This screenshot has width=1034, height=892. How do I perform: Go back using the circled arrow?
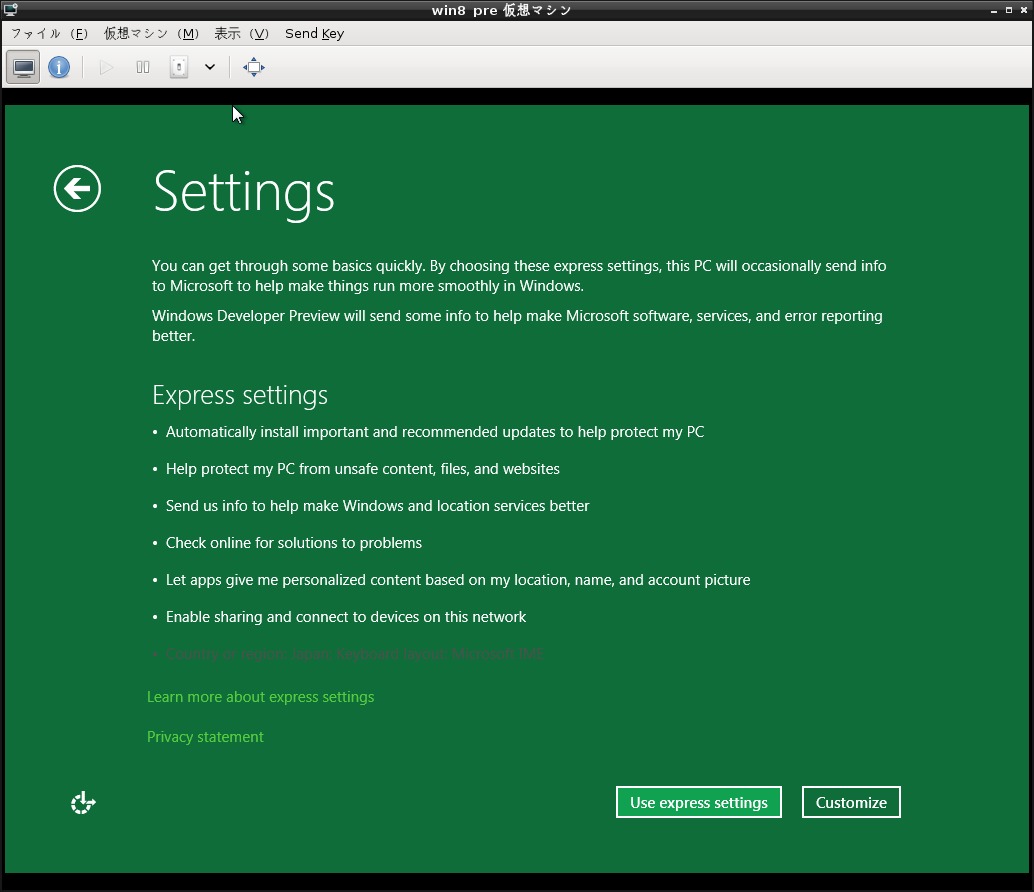pos(77,189)
